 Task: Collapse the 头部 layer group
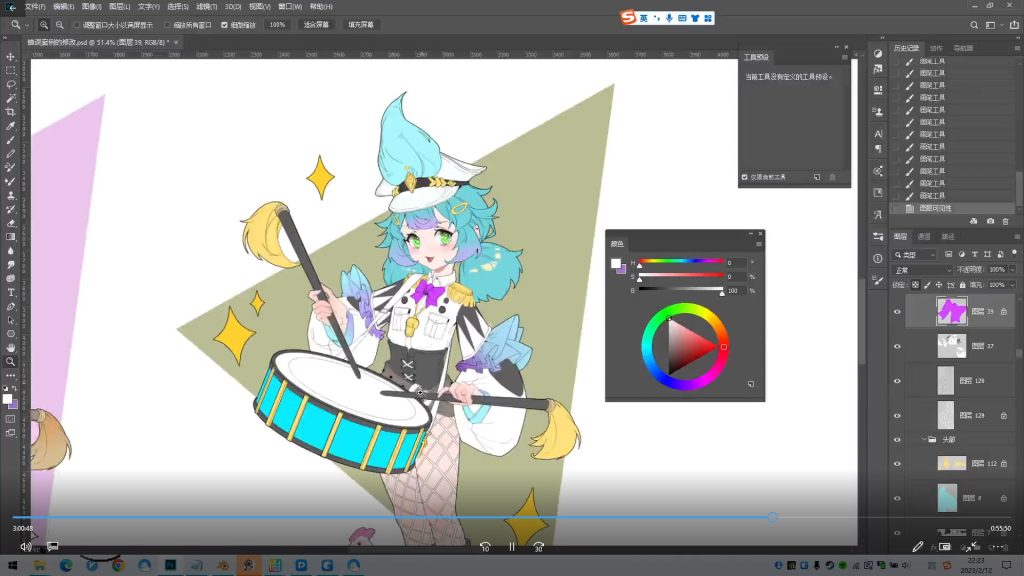pos(925,438)
